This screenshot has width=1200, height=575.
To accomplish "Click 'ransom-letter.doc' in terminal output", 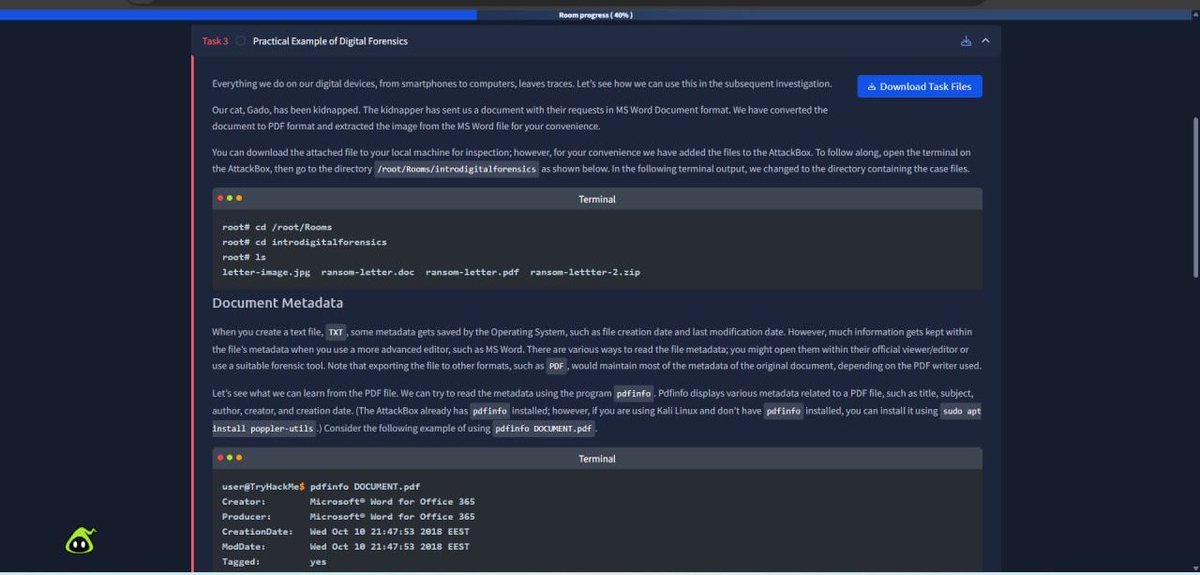I will [368, 272].
